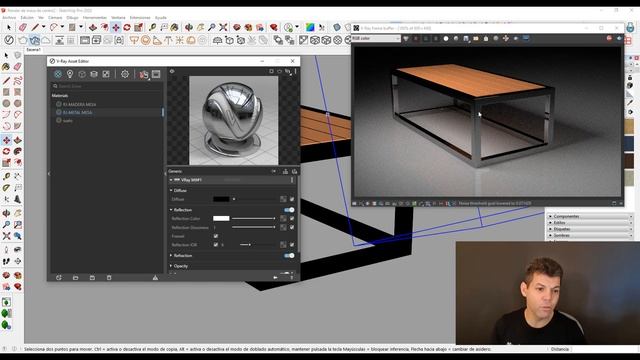
Task: Select the Tape Measure tool in top toolbar
Action: click(152, 27)
